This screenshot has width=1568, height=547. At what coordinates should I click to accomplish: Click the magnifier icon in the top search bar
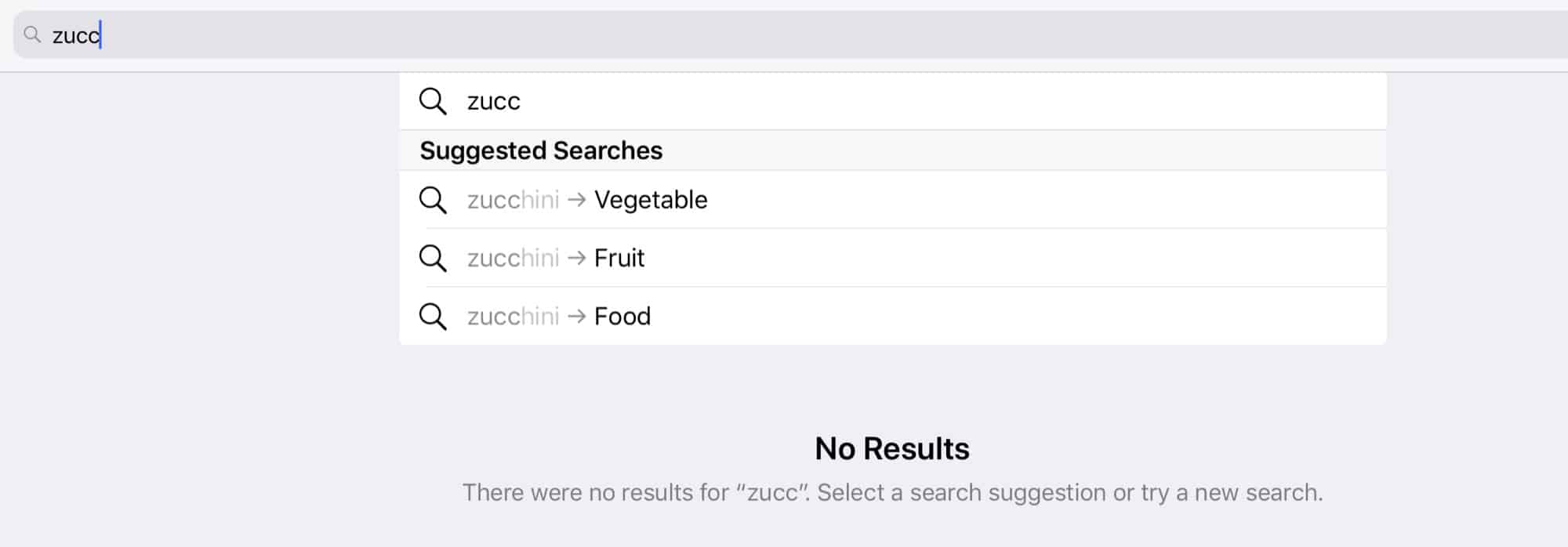coord(32,34)
